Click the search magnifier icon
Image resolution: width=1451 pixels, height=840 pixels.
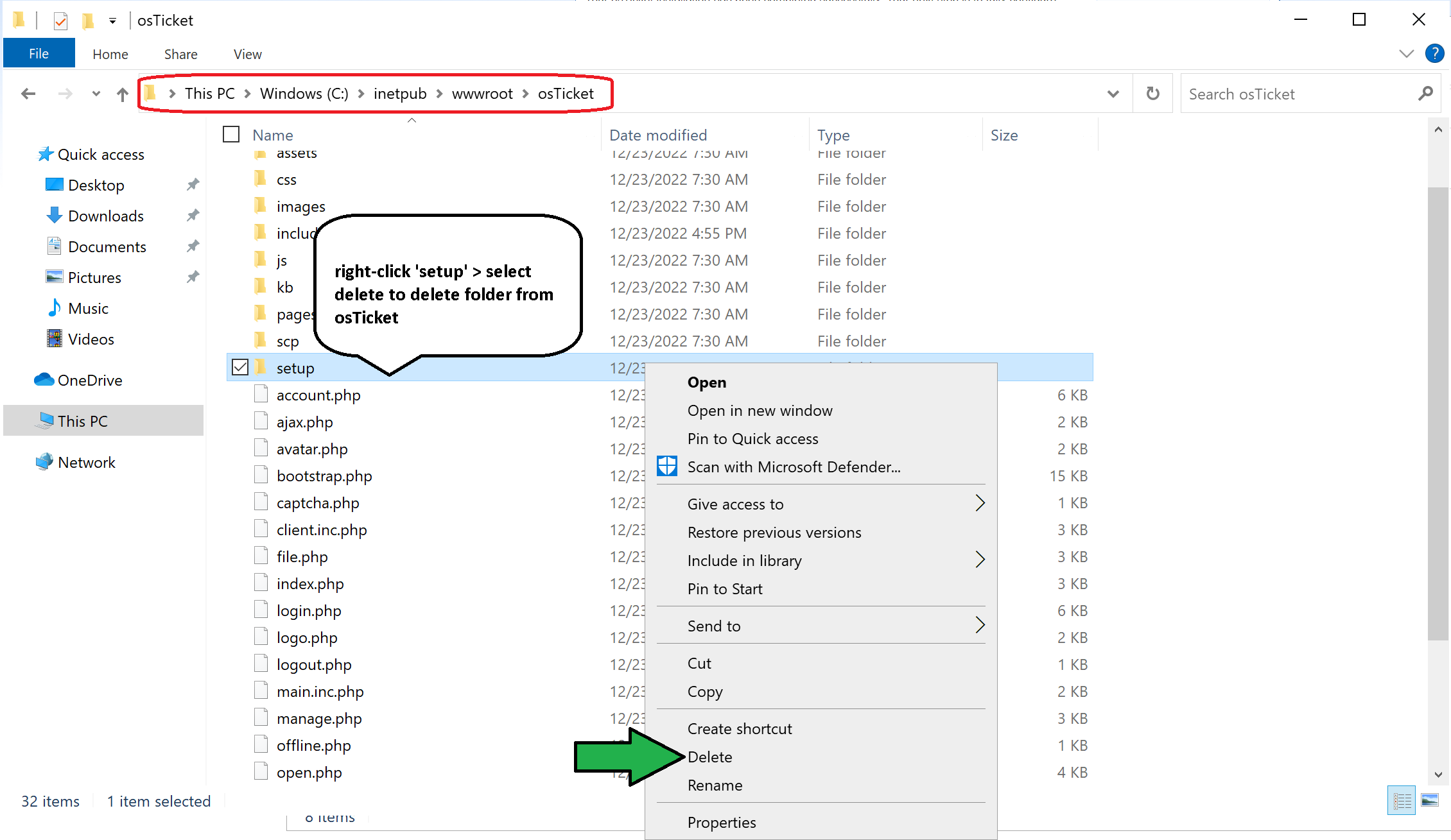[1425, 94]
